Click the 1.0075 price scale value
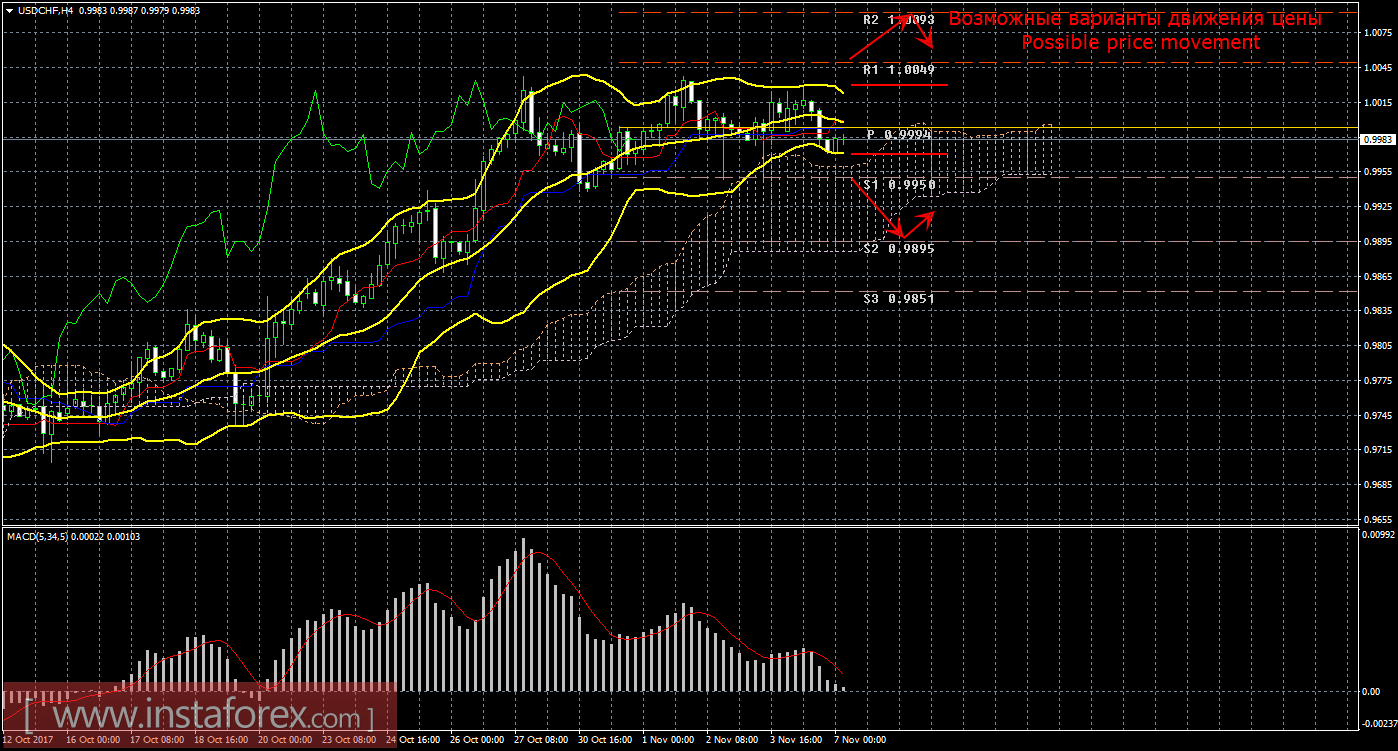This screenshot has height=751, width=1398. coord(1377,33)
